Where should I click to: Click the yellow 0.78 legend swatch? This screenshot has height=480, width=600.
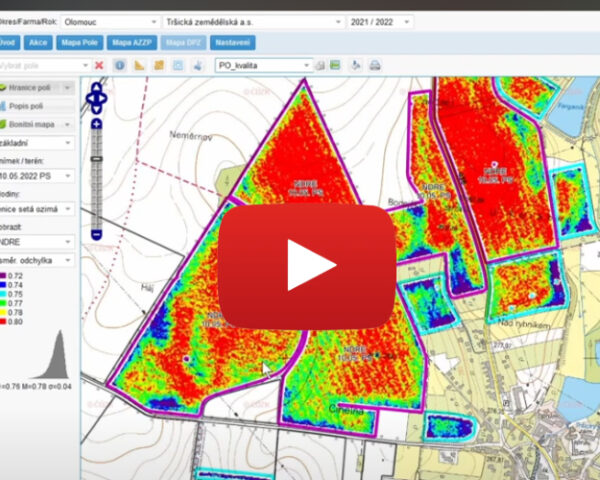[3, 312]
